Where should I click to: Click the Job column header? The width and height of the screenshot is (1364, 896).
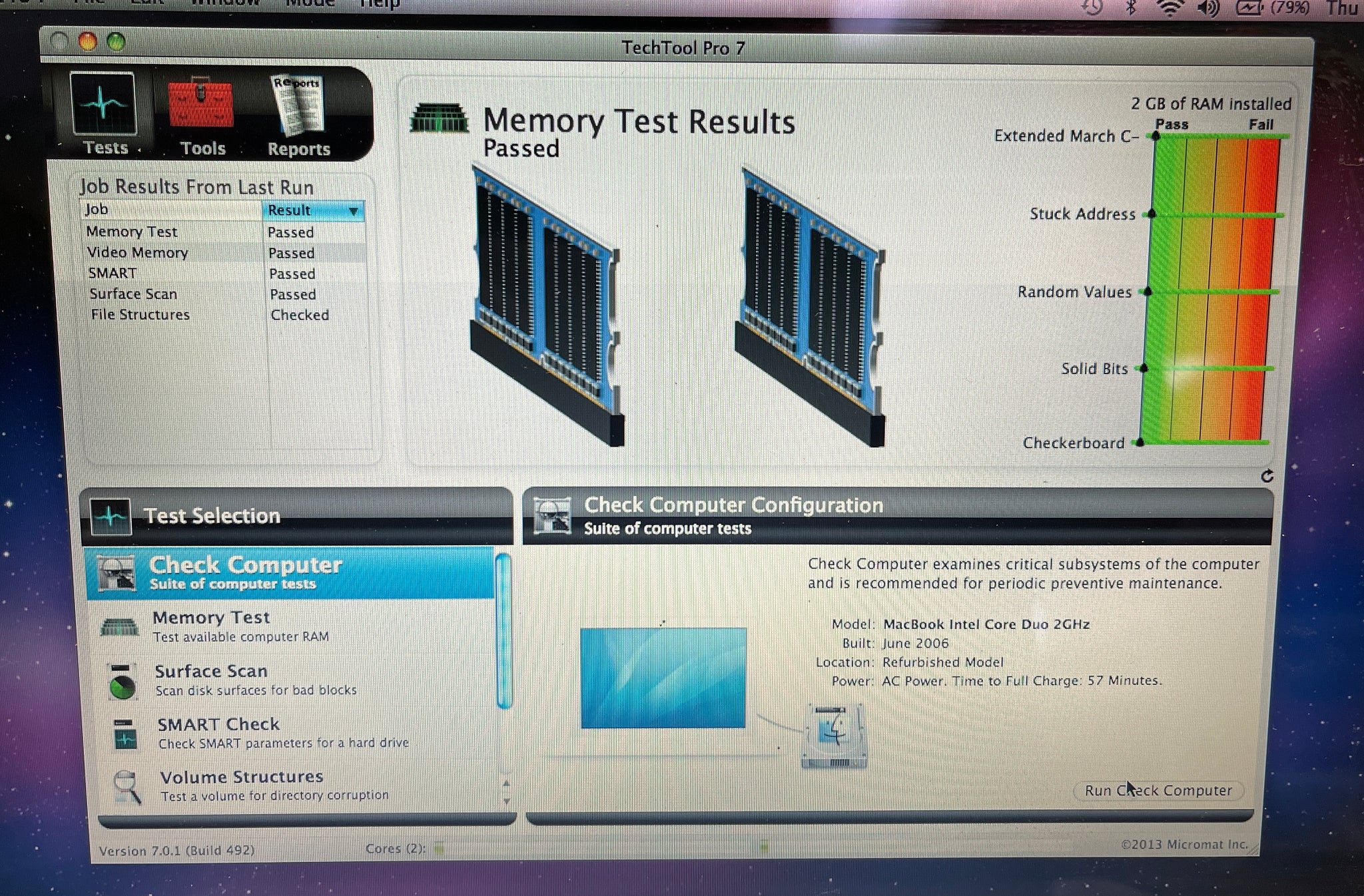[172, 210]
